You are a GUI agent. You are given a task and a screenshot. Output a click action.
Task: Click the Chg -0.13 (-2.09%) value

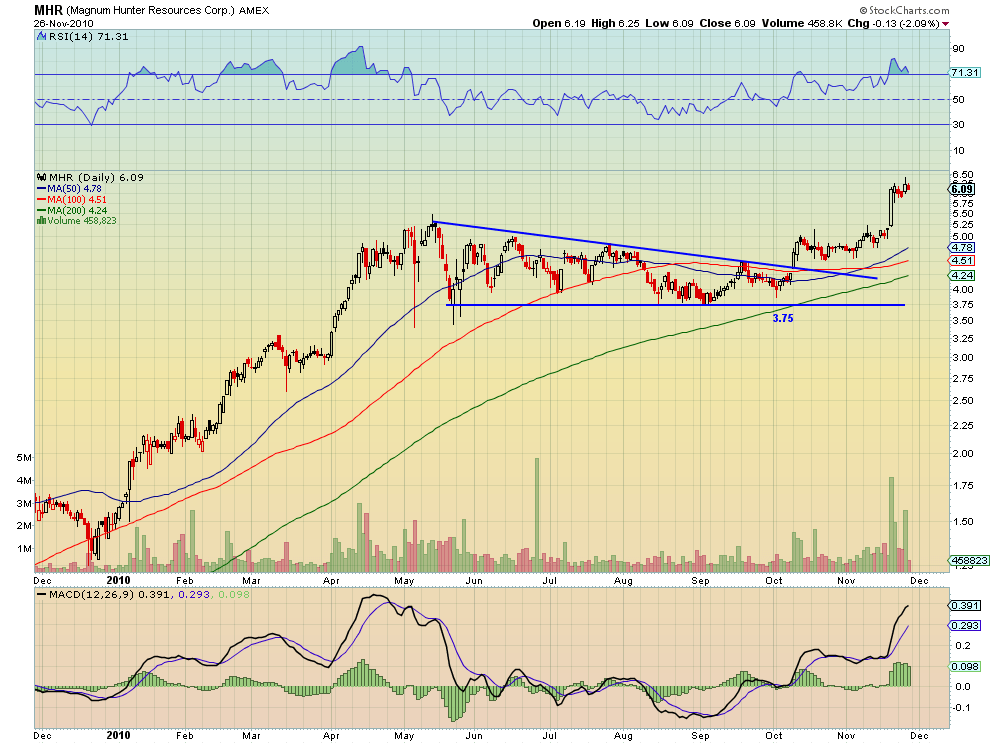pyautogui.click(x=893, y=23)
